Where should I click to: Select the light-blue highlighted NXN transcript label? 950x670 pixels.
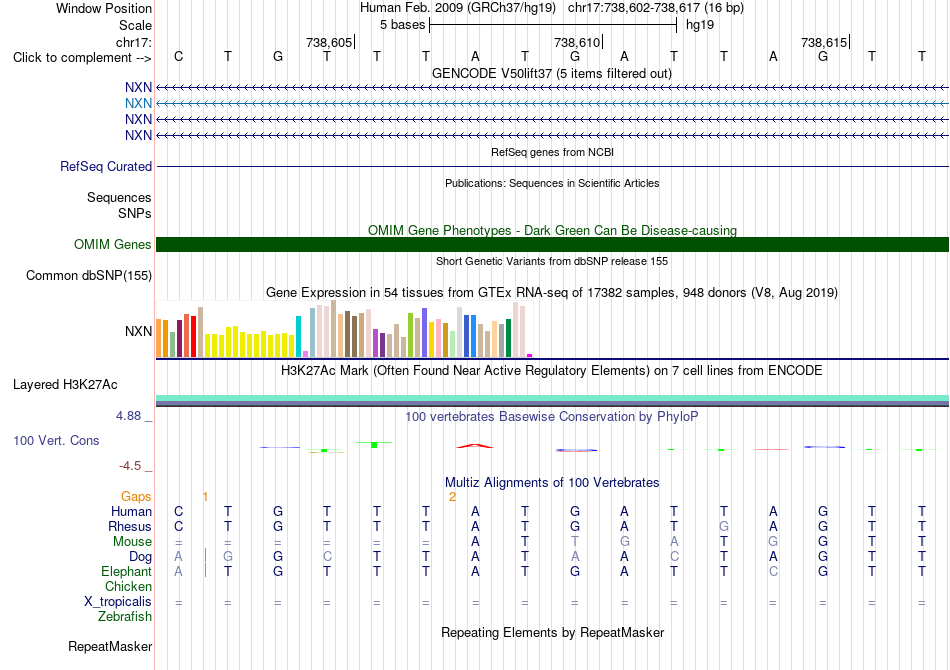138,104
